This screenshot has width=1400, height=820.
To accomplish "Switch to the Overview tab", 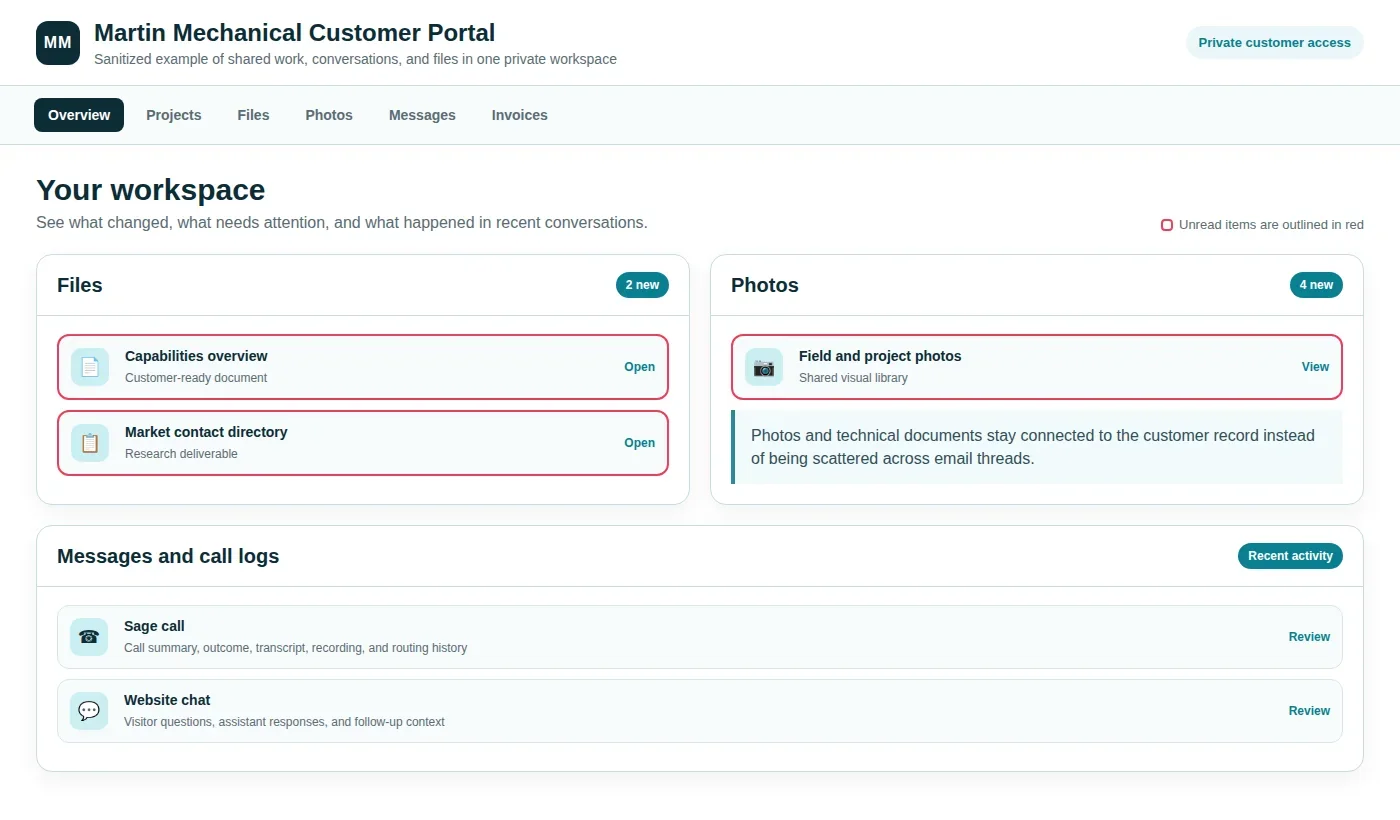I will tap(79, 115).
